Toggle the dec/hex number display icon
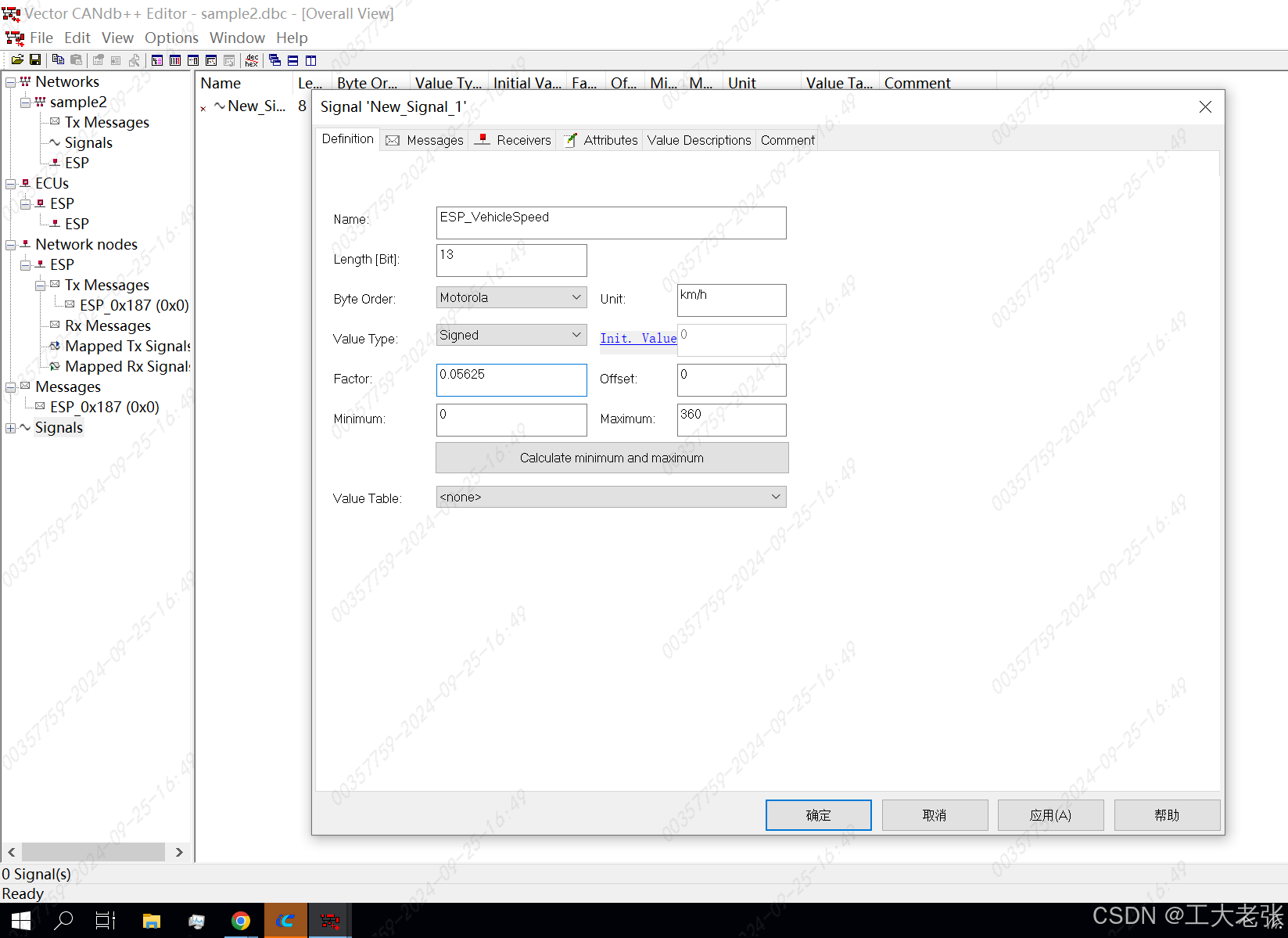This screenshot has height=938, width=1288. (x=252, y=60)
